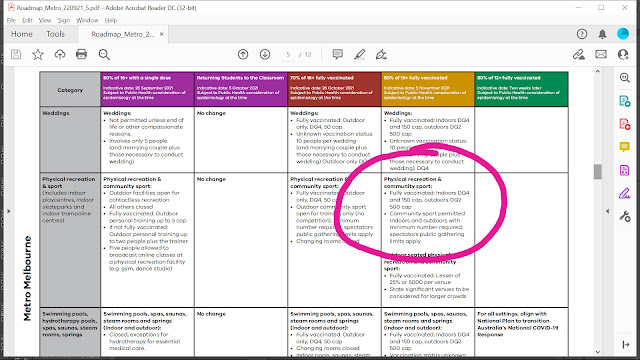Click the "Category" header cell

(70, 90)
